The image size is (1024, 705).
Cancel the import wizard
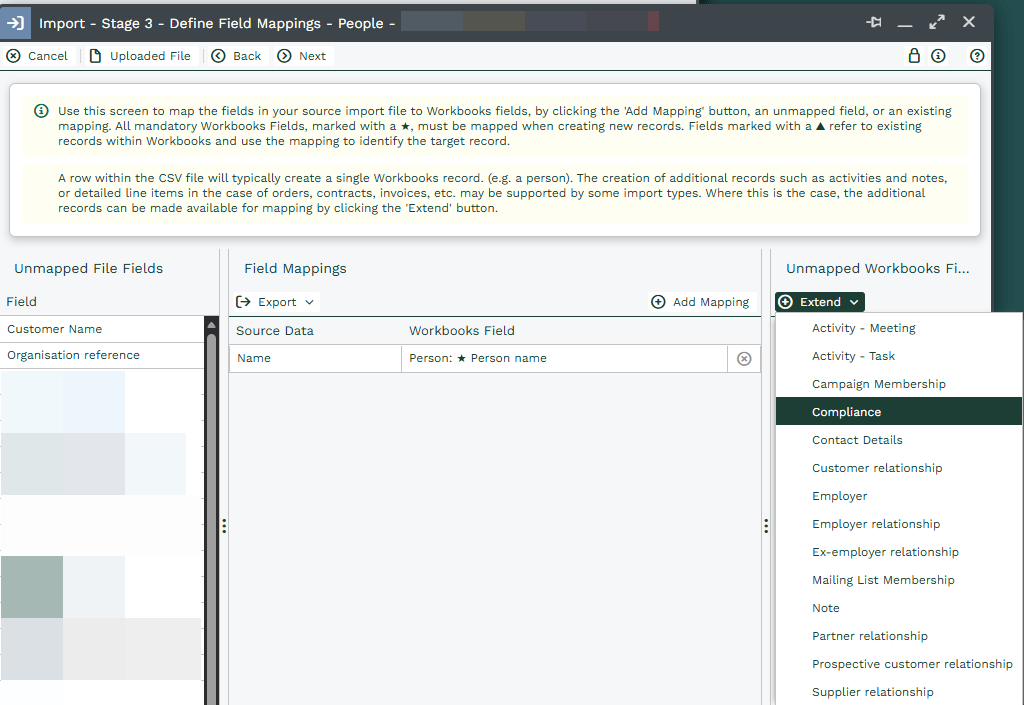(x=37, y=56)
